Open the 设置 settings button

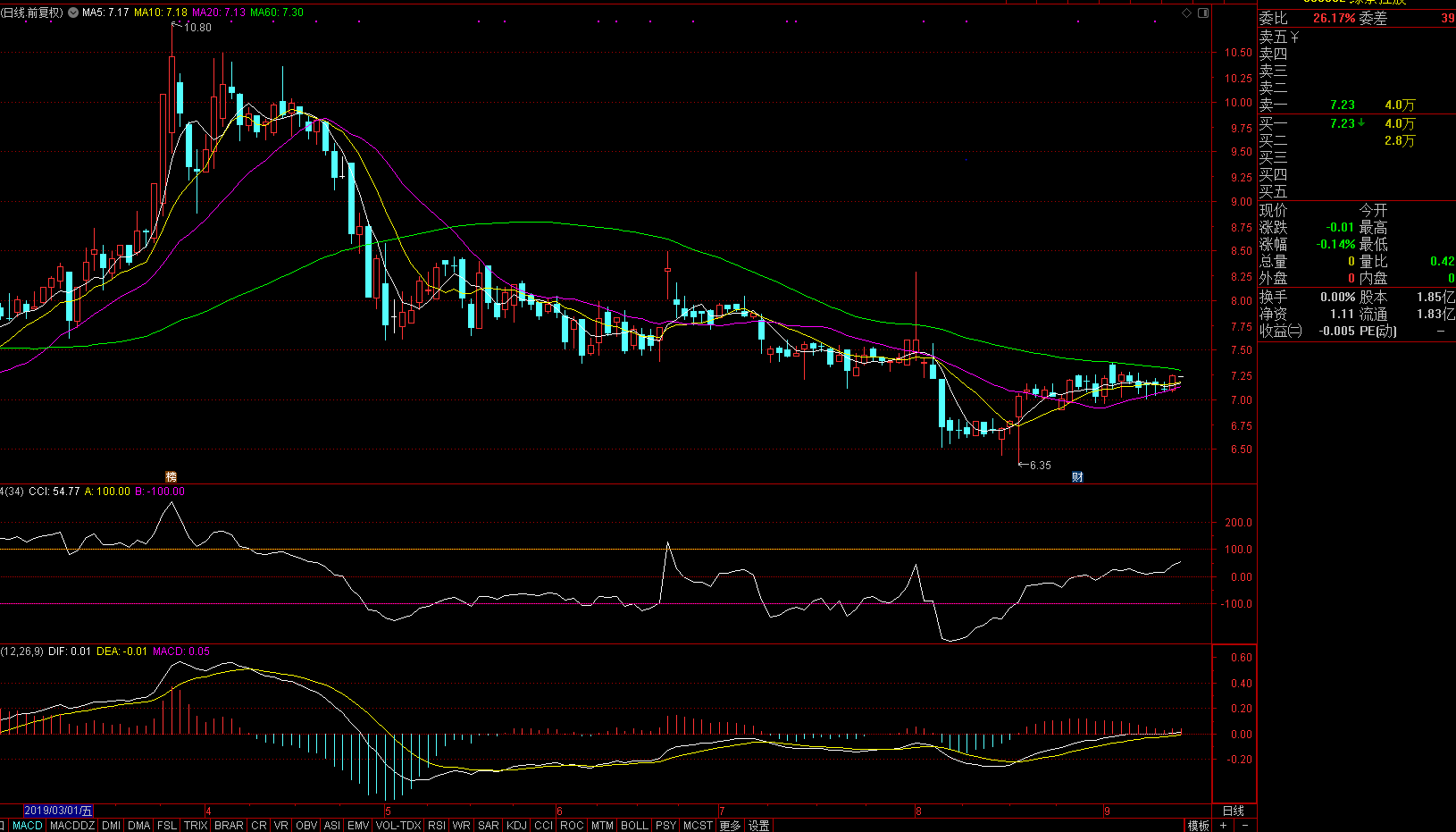click(x=759, y=826)
